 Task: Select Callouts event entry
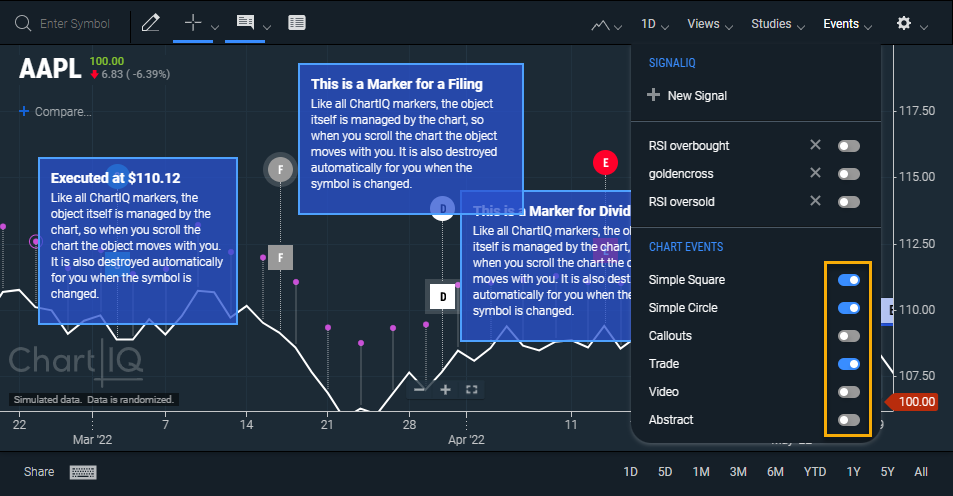coord(670,336)
